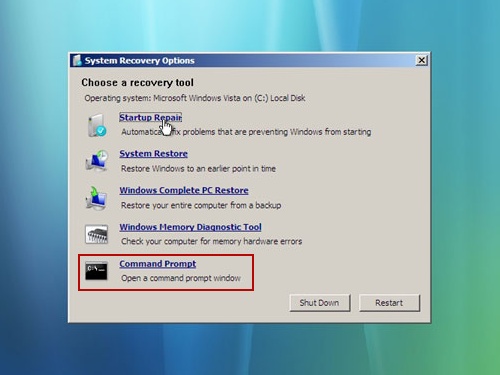Viewport: 500px width, 375px height.
Task: Open the Command Prompt link
Action: pos(158,264)
